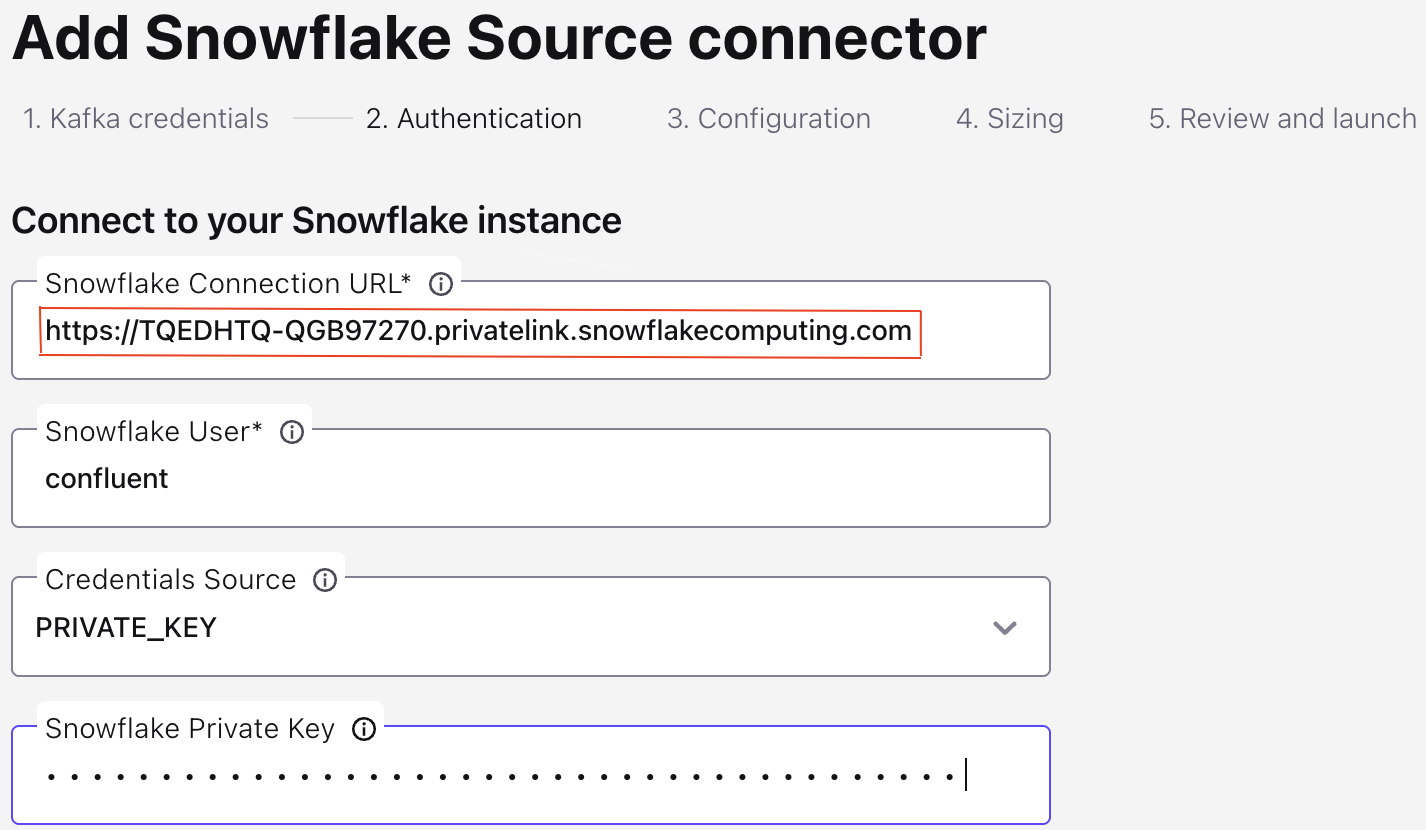Jump to the Sizing step
Viewport: 1426px width, 830px height.
tap(1009, 118)
